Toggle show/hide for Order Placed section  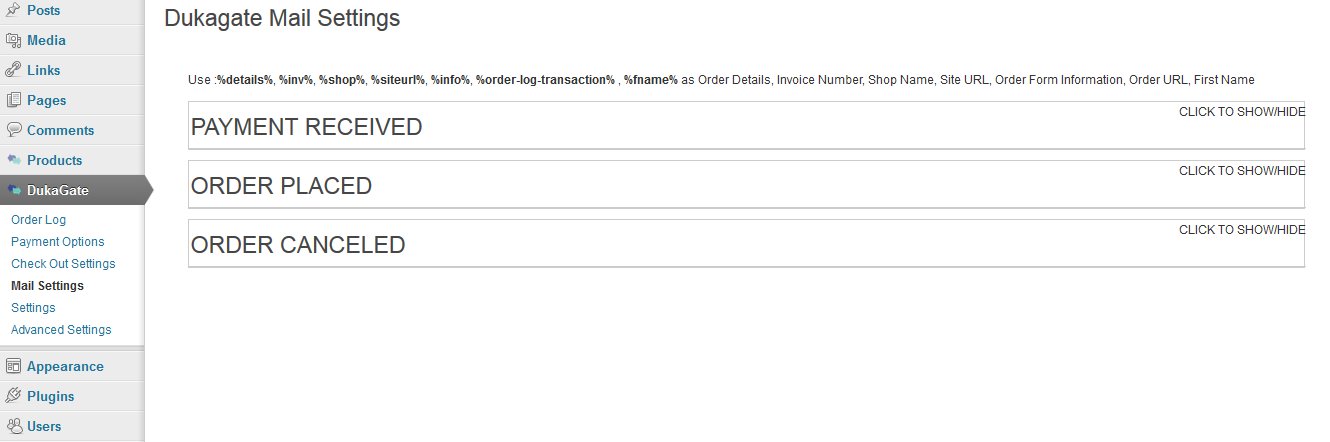tap(1242, 171)
